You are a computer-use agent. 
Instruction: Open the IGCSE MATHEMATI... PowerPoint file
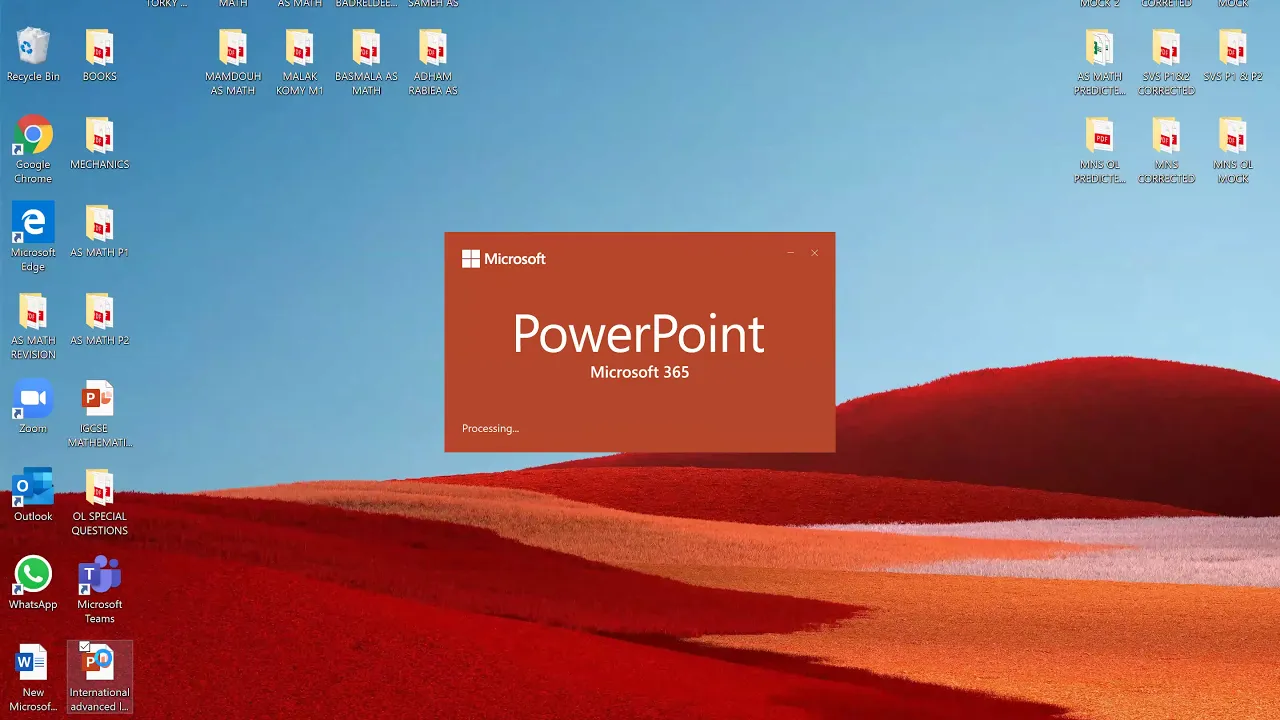99,415
